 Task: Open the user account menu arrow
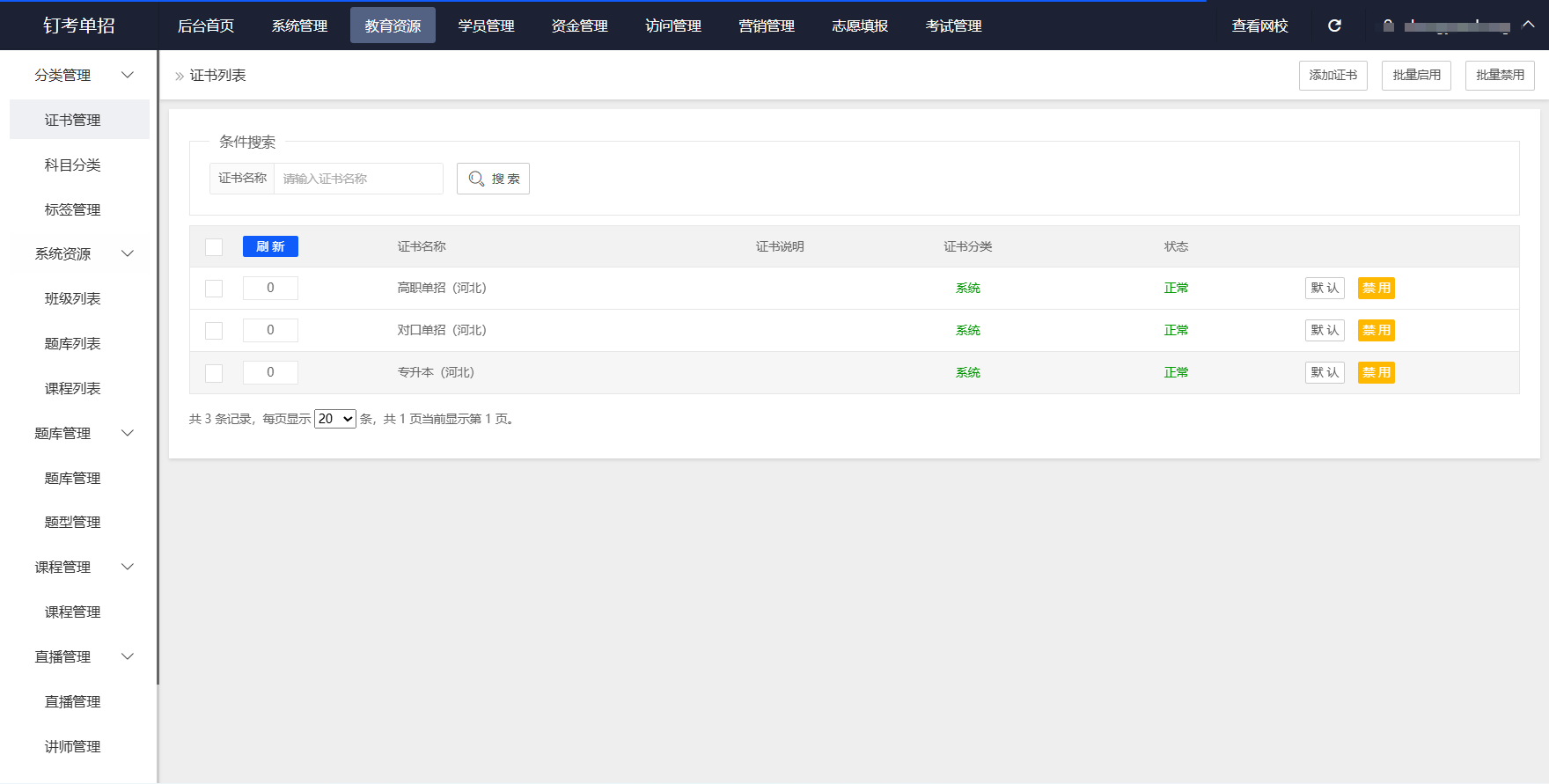pos(1529,25)
